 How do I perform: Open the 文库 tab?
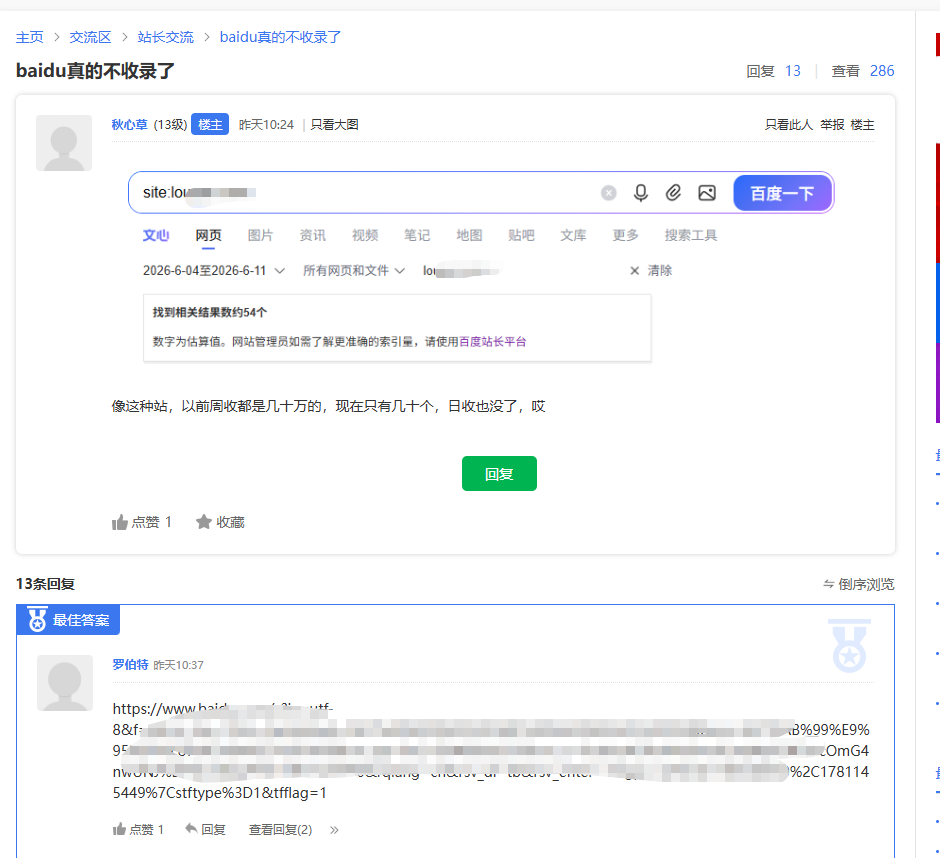573,235
